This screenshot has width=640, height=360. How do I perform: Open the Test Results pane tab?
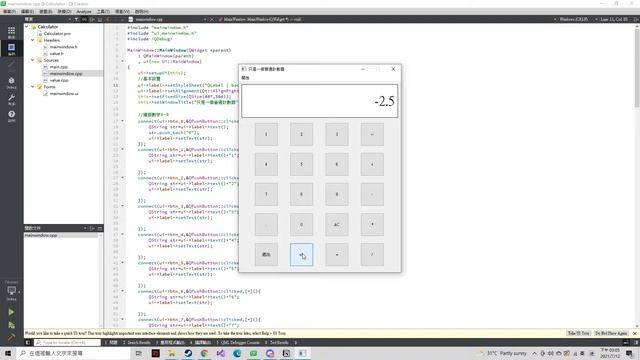(x=277, y=342)
